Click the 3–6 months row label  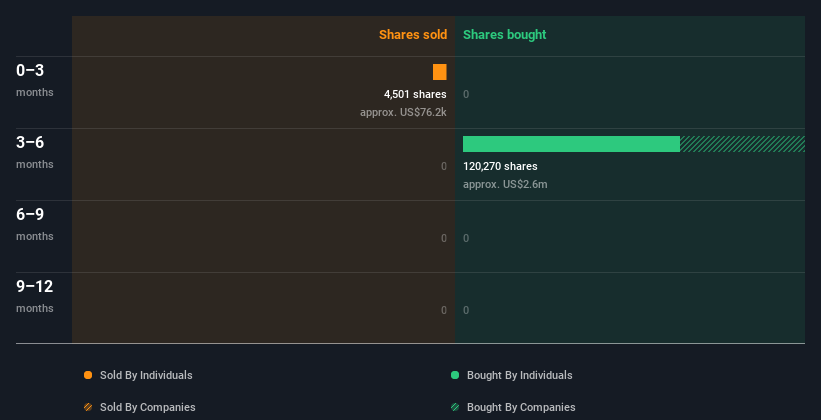pos(35,152)
